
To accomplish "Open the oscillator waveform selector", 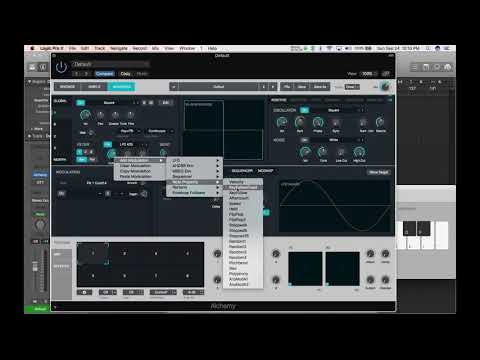I will [x=334, y=110].
